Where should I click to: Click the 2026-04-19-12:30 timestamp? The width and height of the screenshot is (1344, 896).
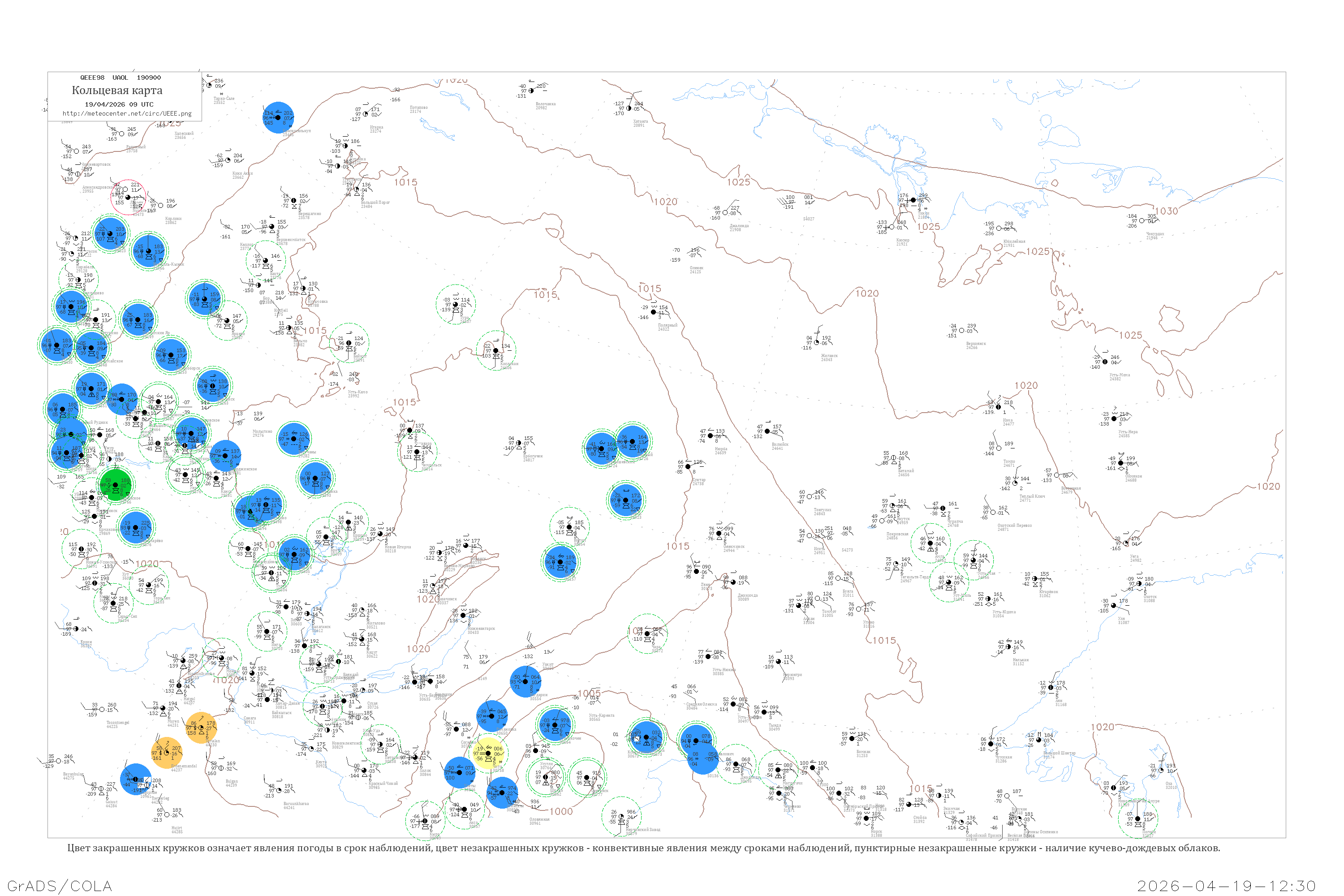1226,886
